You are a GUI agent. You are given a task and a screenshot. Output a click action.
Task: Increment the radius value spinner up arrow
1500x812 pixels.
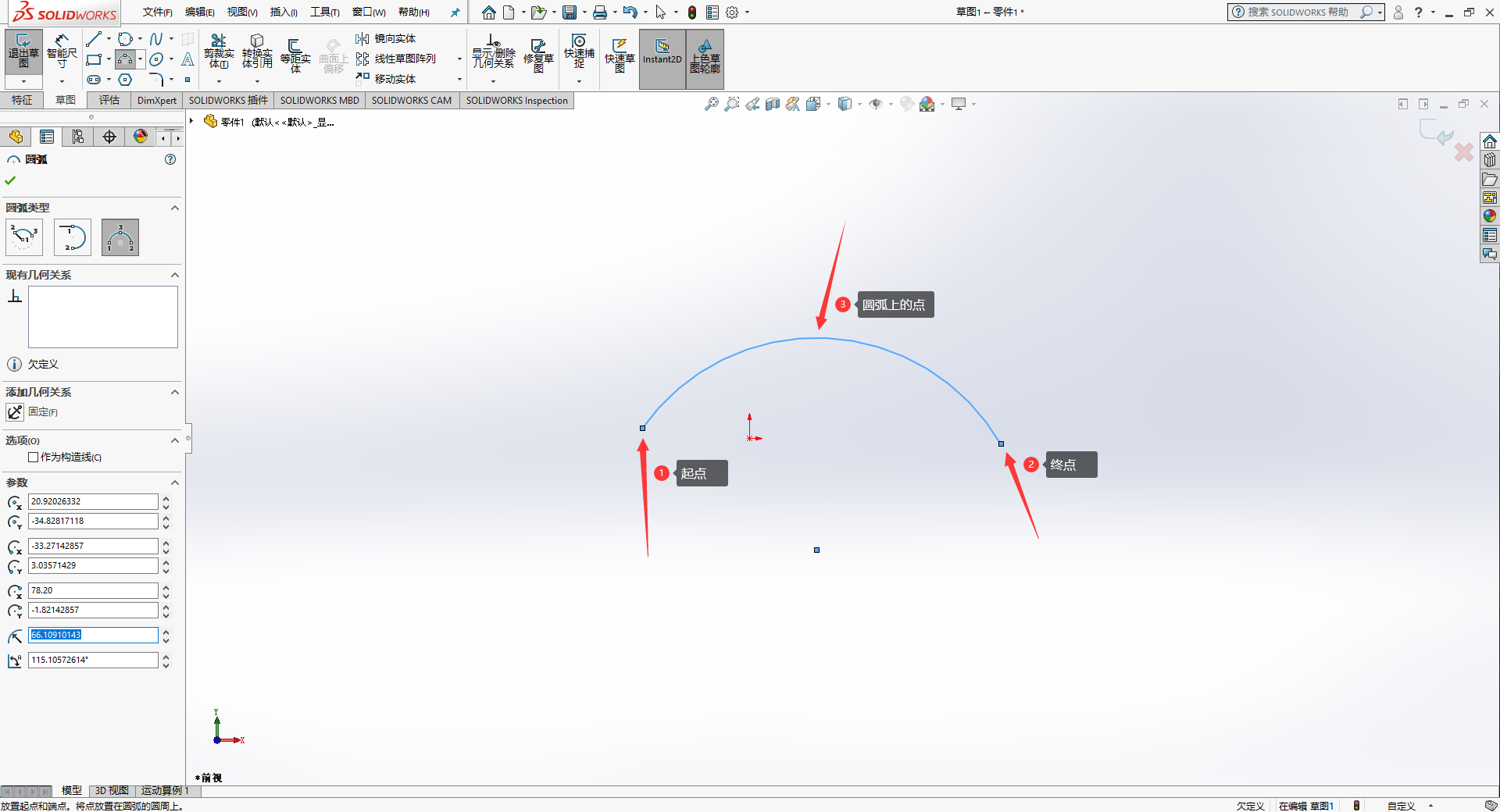[x=166, y=632]
